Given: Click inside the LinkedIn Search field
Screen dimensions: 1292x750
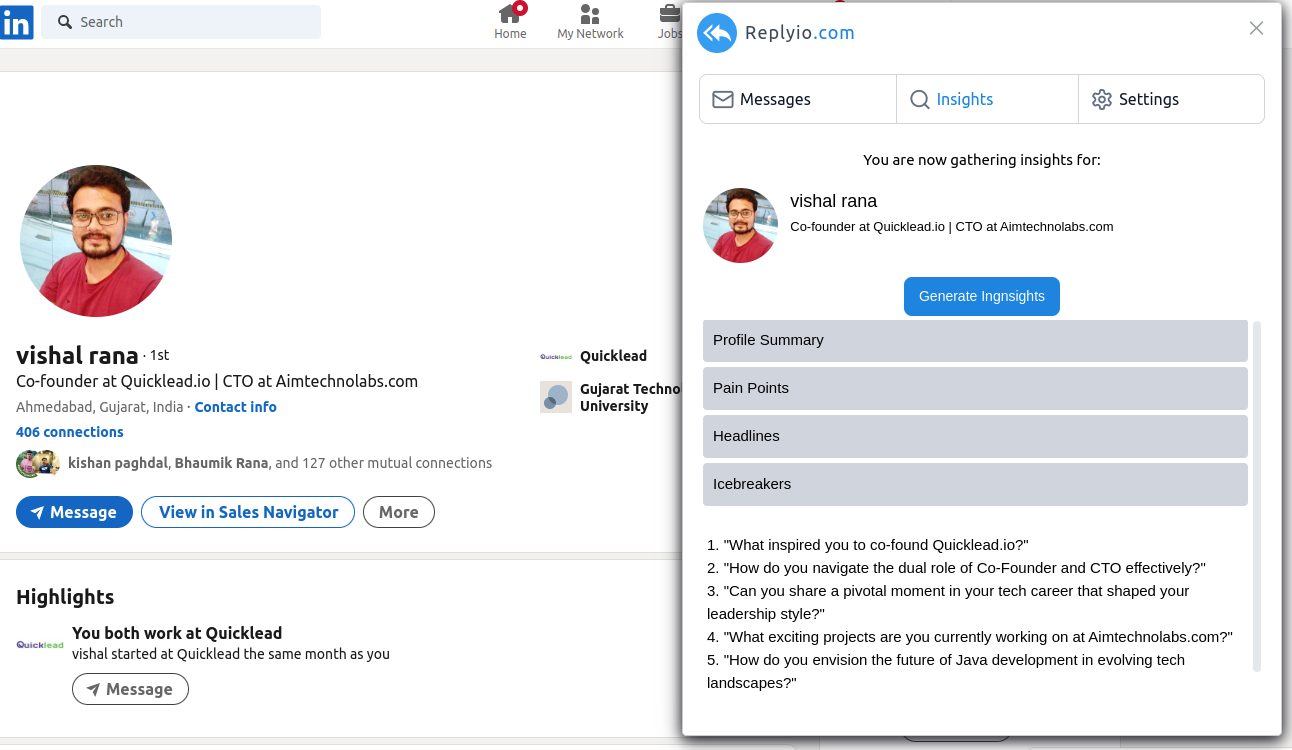Looking at the screenshot, I should [x=182, y=22].
